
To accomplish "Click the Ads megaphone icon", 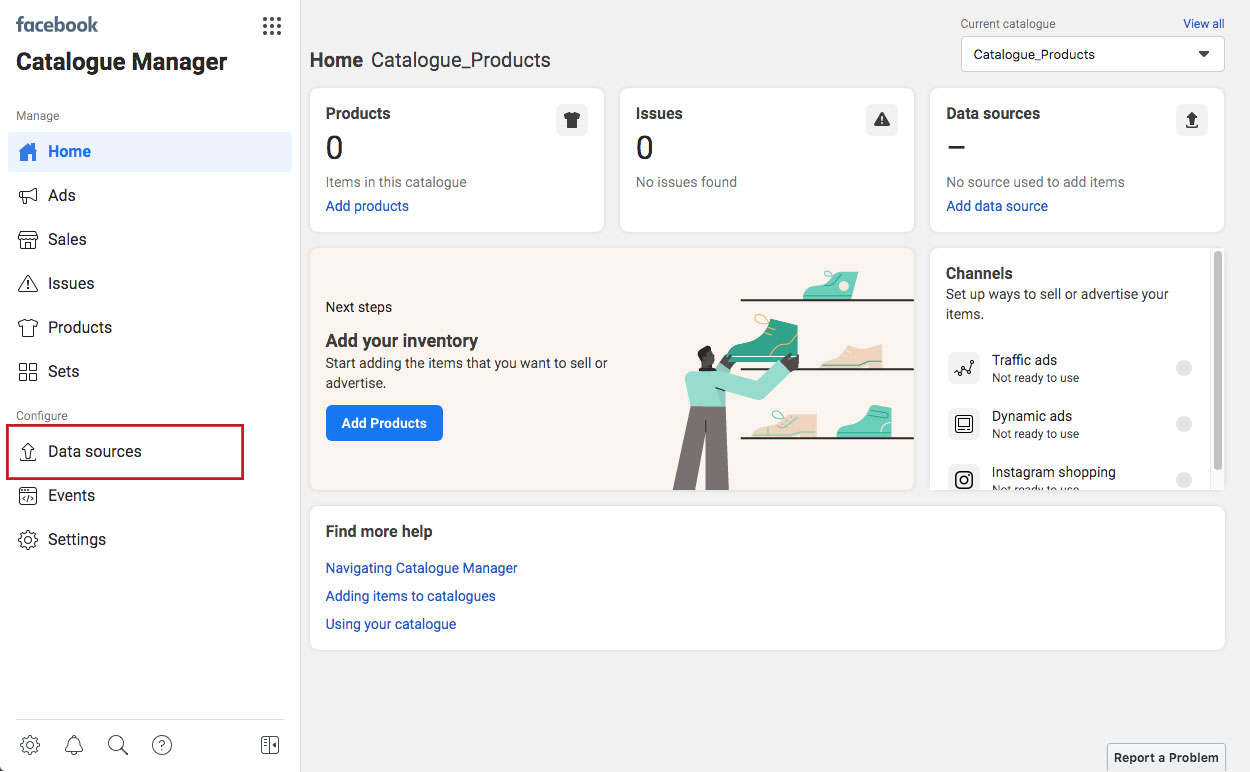I will [x=28, y=196].
